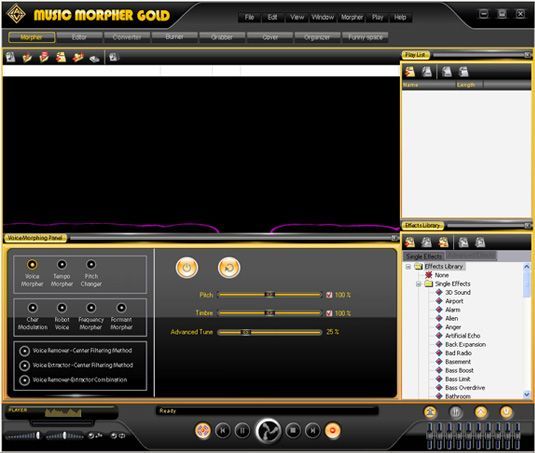
Task: Switch to the Burner module
Action: pyautogui.click(x=174, y=37)
